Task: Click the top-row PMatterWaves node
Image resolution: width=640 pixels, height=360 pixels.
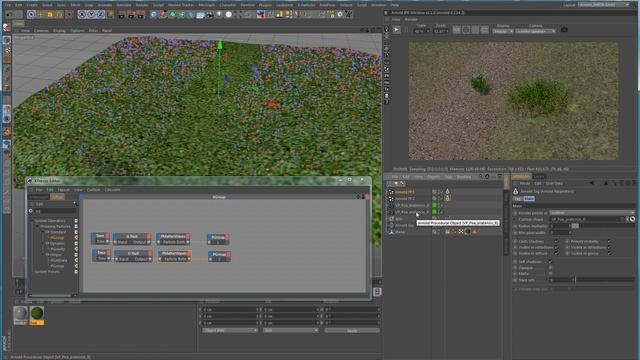Action: (x=173, y=239)
